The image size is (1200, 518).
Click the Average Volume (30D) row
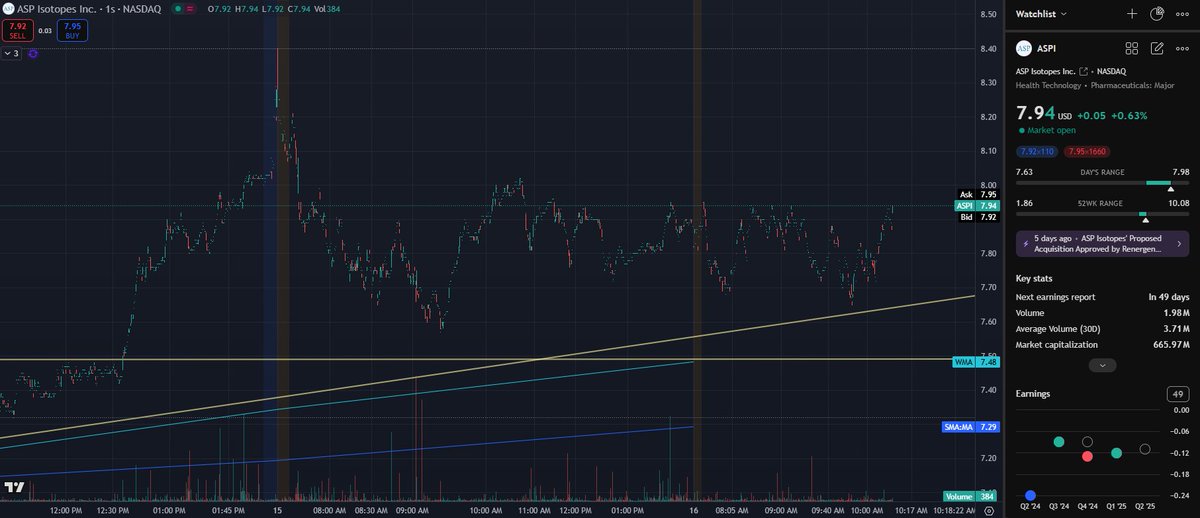point(1102,329)
